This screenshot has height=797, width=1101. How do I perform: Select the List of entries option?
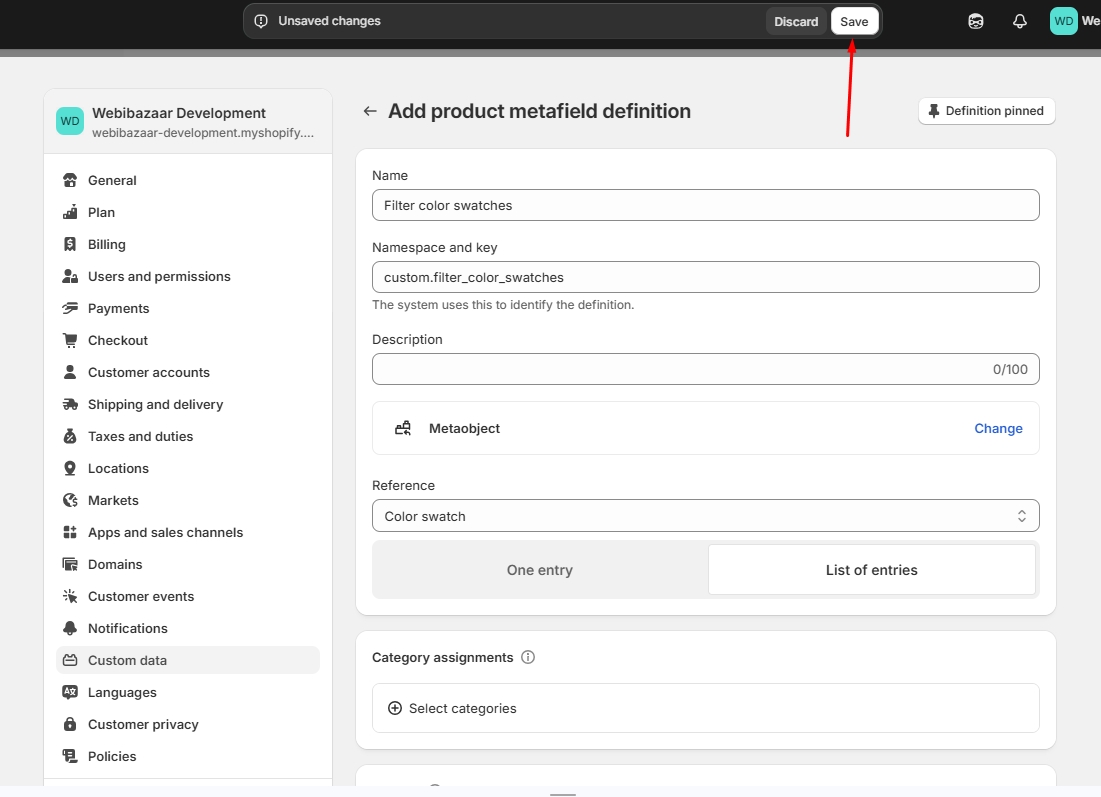[x=871, y=570]
